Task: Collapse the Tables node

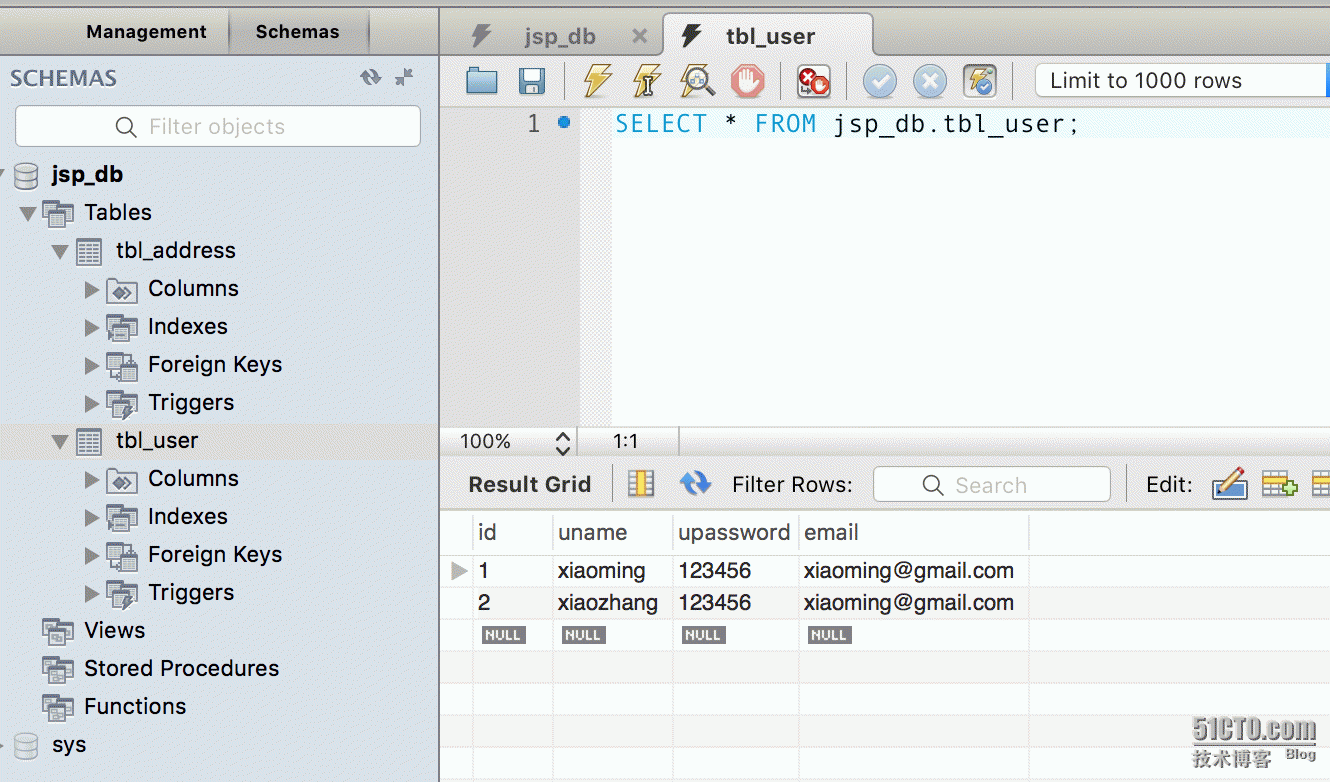Action: click(x=27, y=213)
